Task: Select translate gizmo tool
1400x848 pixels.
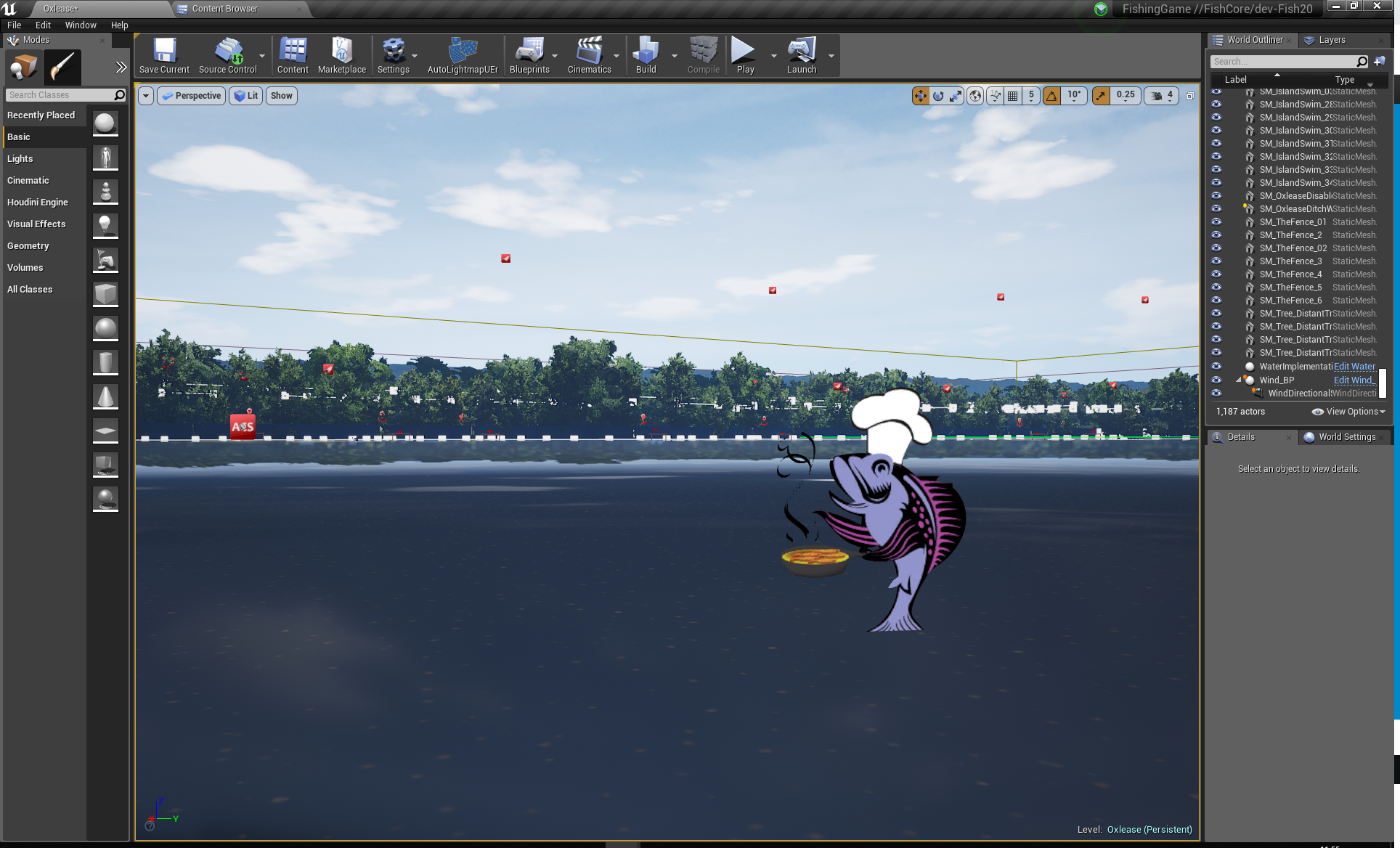Action: click(x=921, y=96)
